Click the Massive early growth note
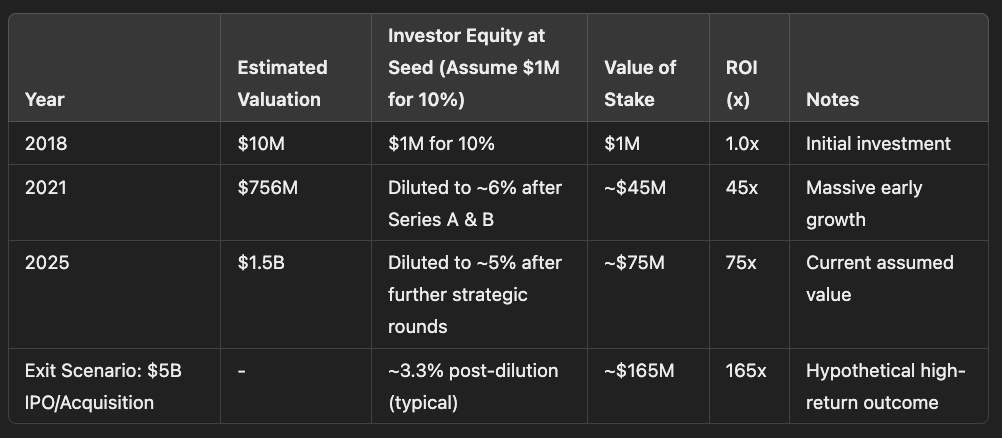The width and height of the screenshot is (1002, 438). coord(864,203)
